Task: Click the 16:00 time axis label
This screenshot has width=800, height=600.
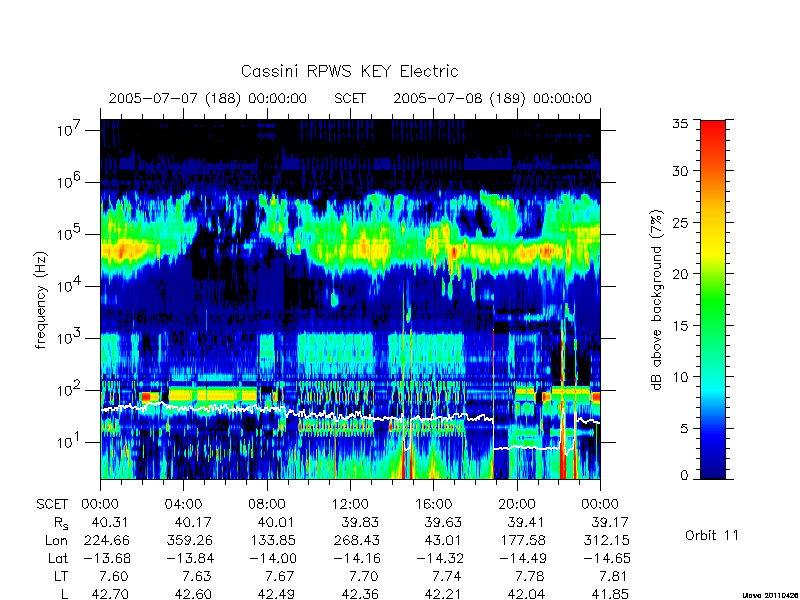Action: coord(434,504)
